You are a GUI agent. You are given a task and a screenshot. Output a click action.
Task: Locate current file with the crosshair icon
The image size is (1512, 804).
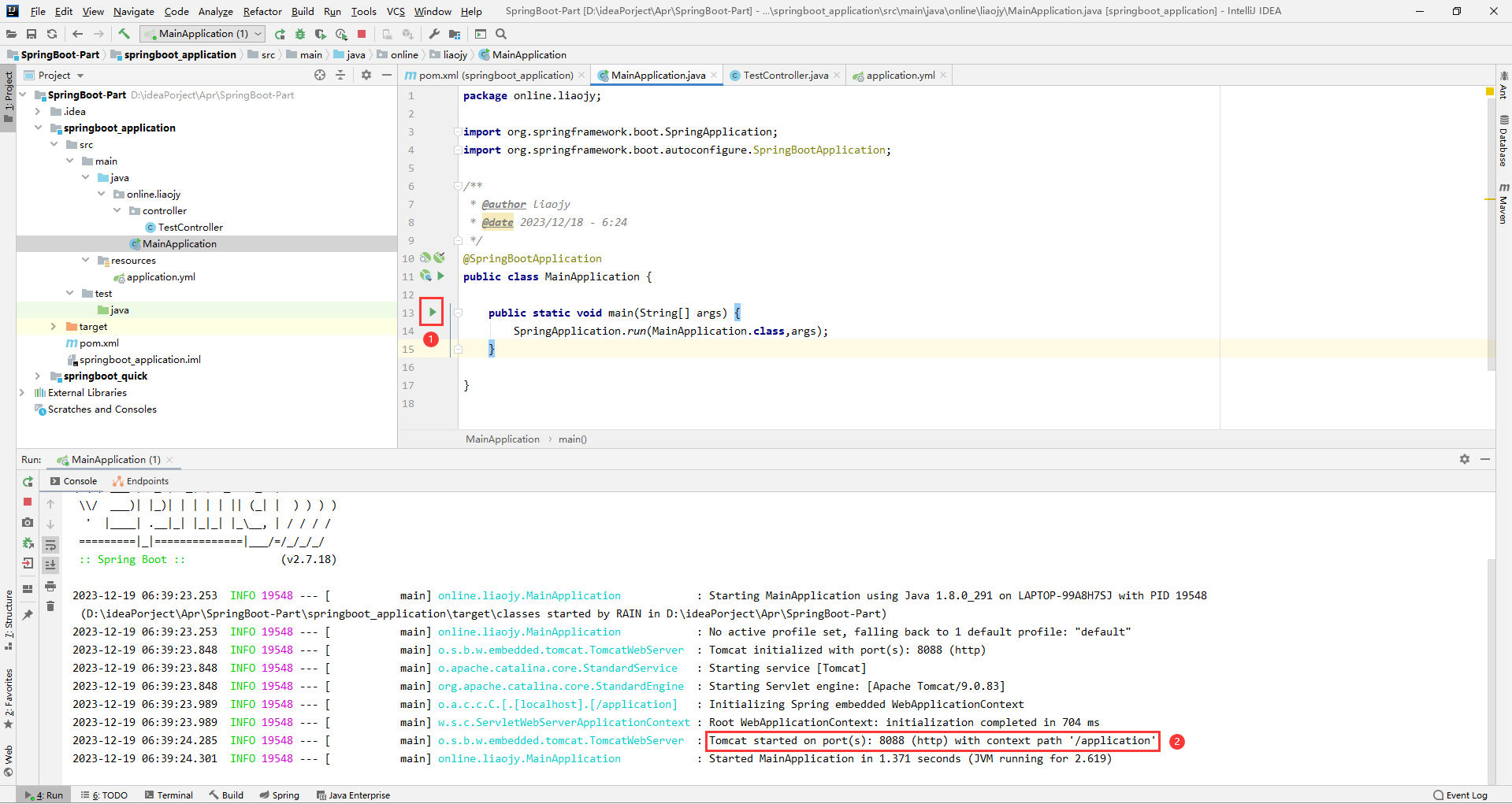click(x=320, y=75)
